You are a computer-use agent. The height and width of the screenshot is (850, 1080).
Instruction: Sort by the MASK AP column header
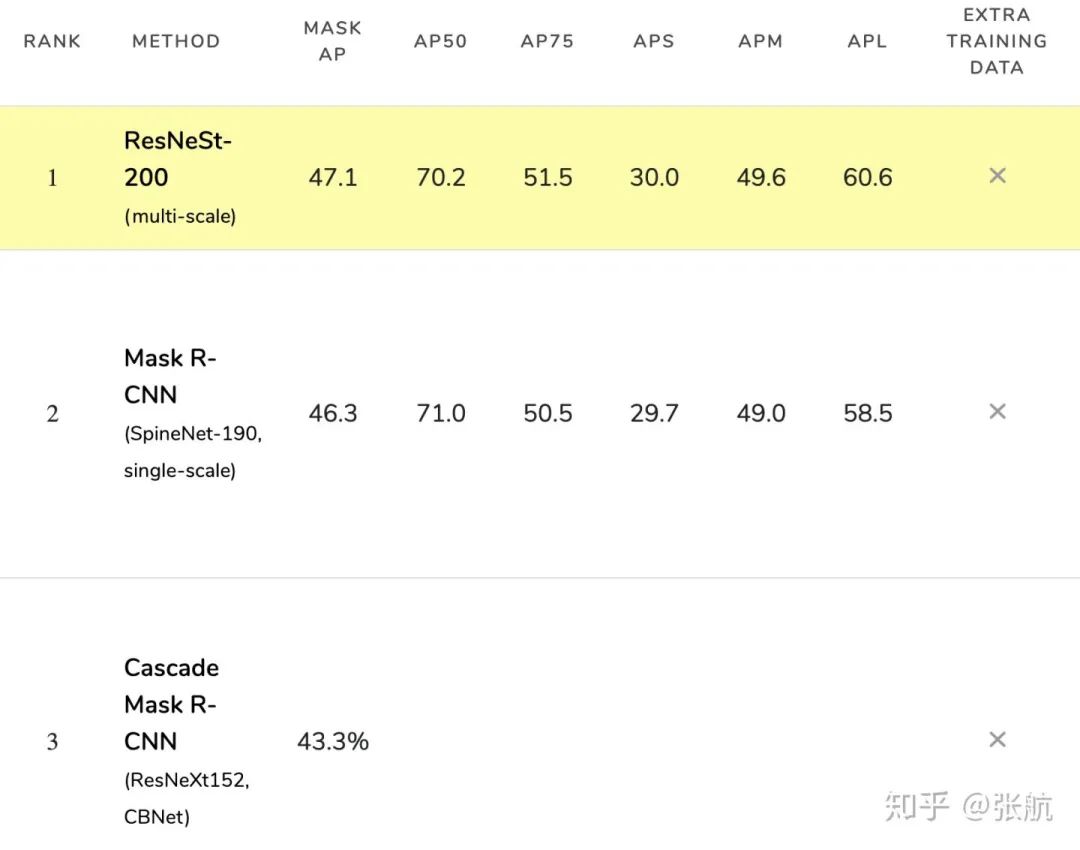coord(333,41)
